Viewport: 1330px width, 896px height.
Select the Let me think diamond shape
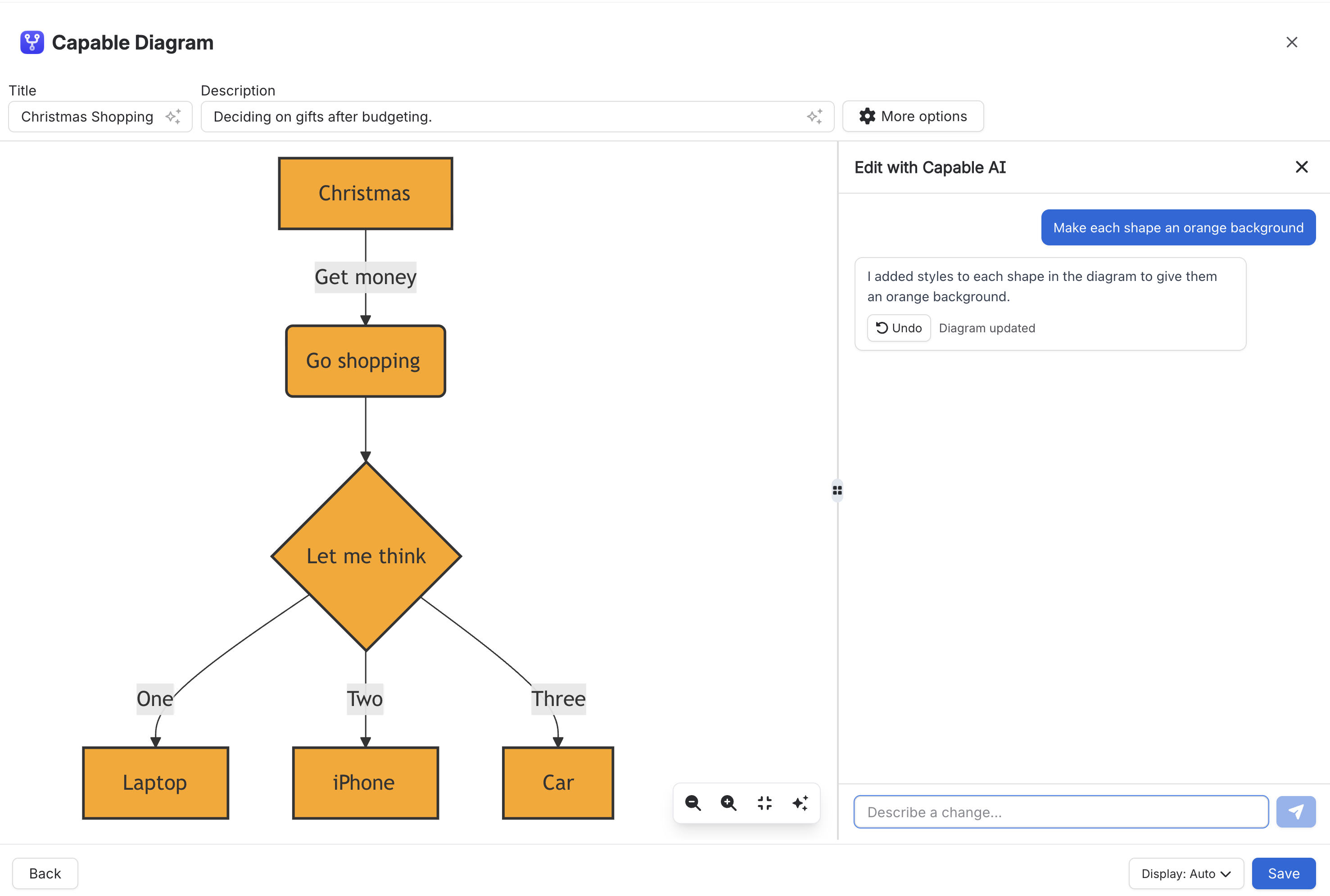pyautogui.click(x=366, y=556)
